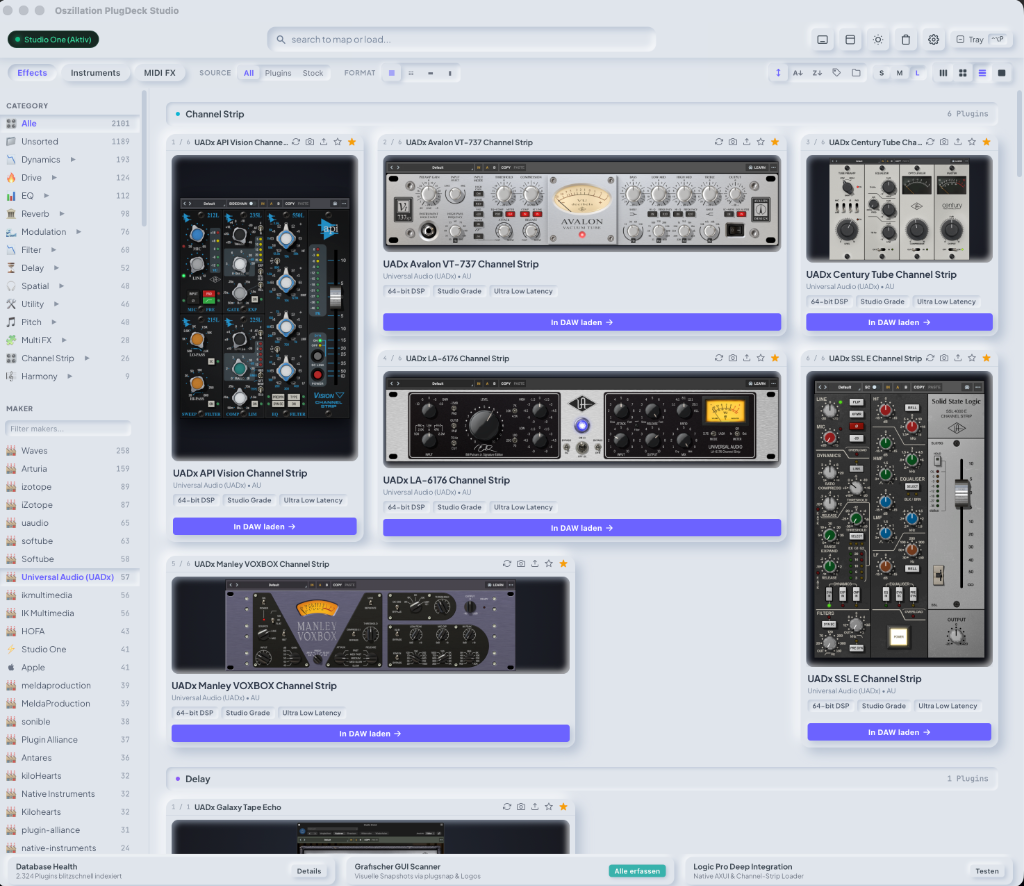Click upload icon on UADx Century Tube card
This screenshot has width=1024, height=886.
pos(958,142)
